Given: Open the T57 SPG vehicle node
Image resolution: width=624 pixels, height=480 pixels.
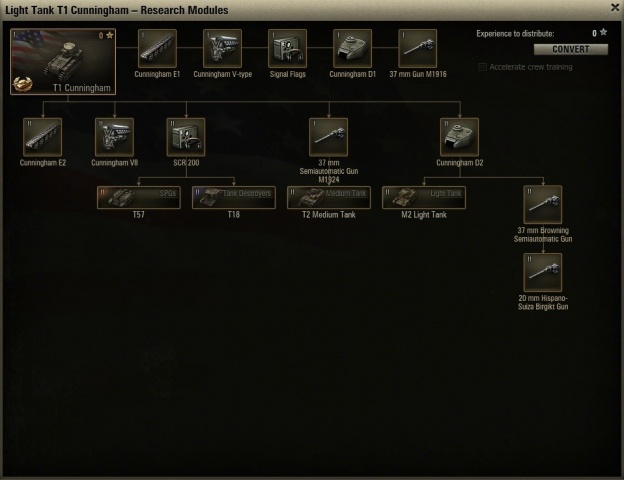Looking at the screenshot, I should [138, 197].
